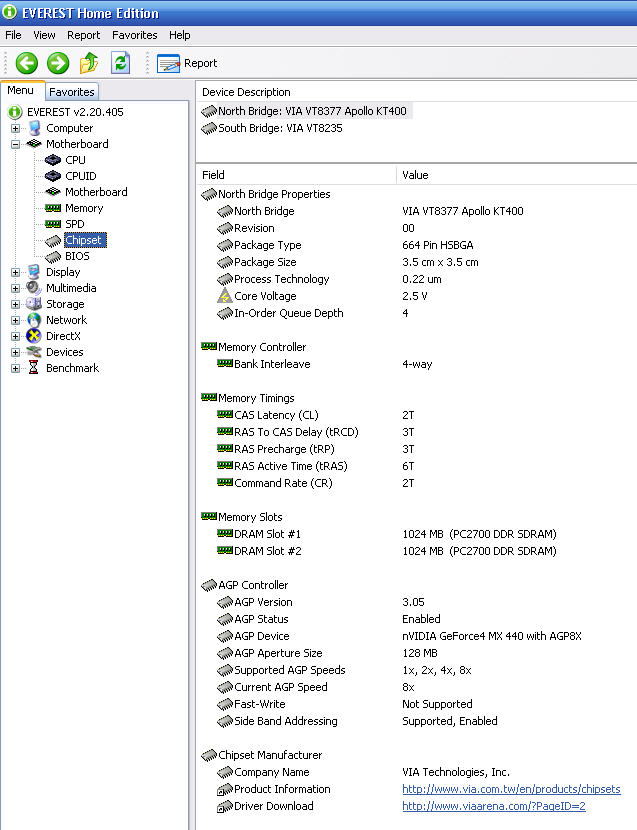Viewport: 637px width, 830px height.
Task: Select the Motherboard child item under Motherboard
Action: click(x=96, y=192)
